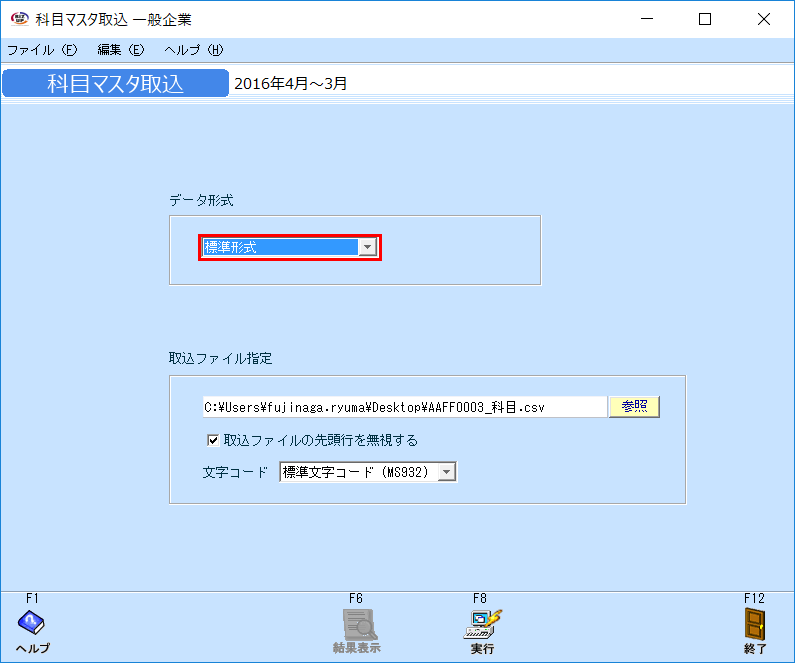Click the 2016年4月～3月 period text
Screen dimensions: 795x663
(291, 84)
